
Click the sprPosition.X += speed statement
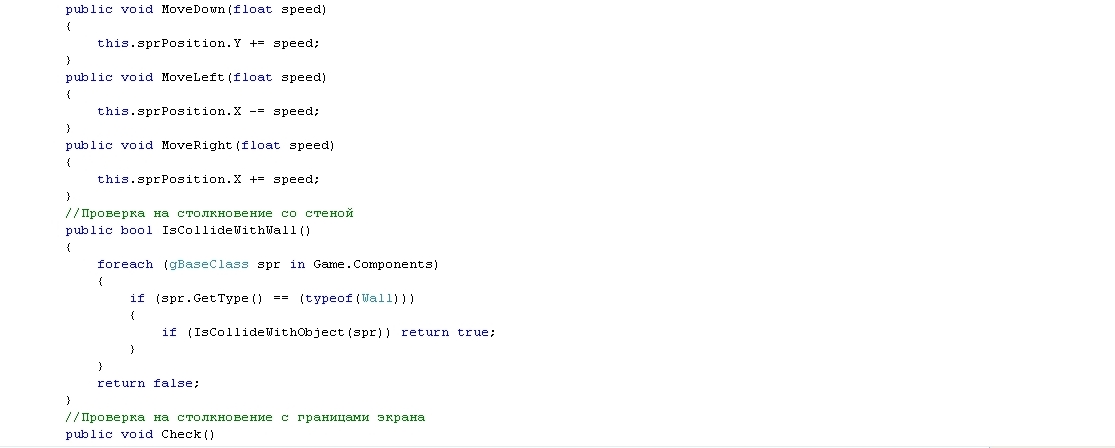pyautogui.click(x=208, y=179)
